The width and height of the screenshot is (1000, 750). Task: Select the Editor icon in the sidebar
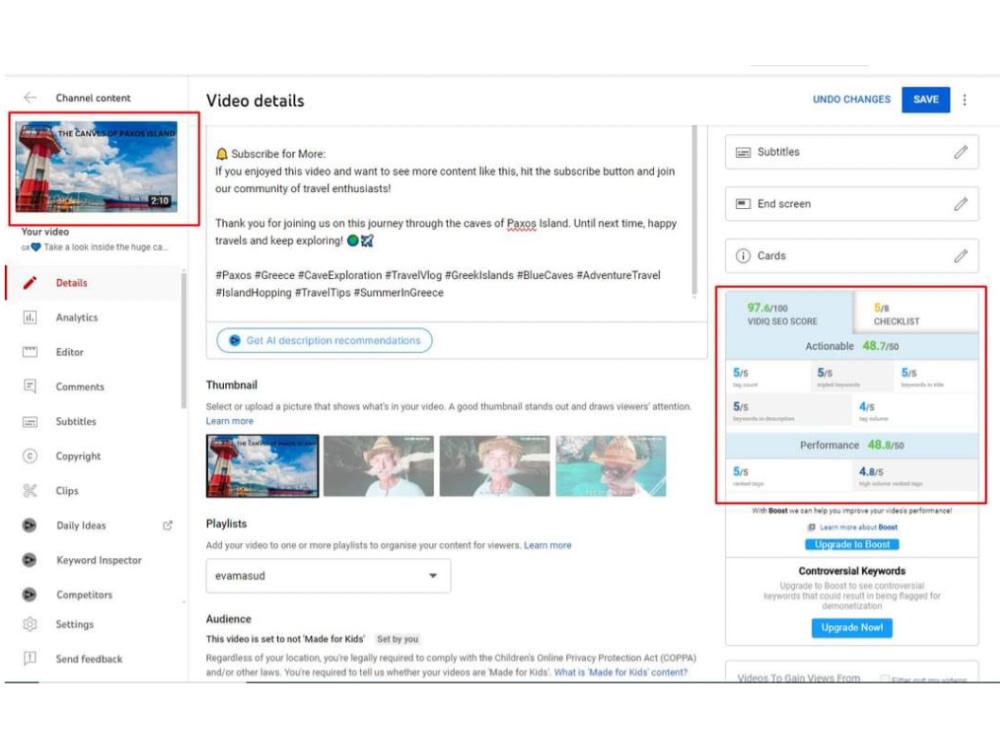(x=33, y=351)
